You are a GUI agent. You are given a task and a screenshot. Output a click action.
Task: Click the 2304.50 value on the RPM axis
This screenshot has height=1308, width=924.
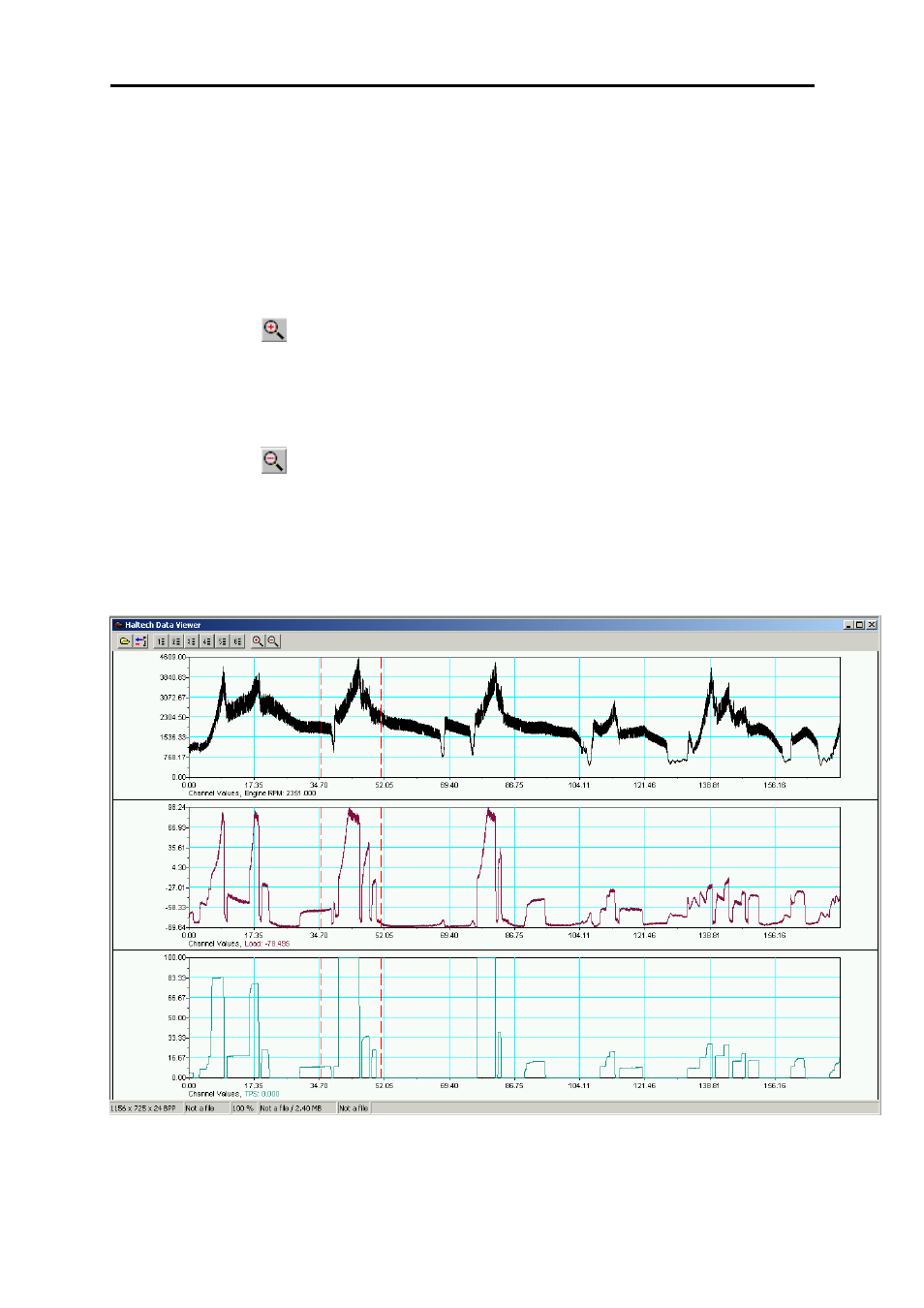[x=173, y=717]
